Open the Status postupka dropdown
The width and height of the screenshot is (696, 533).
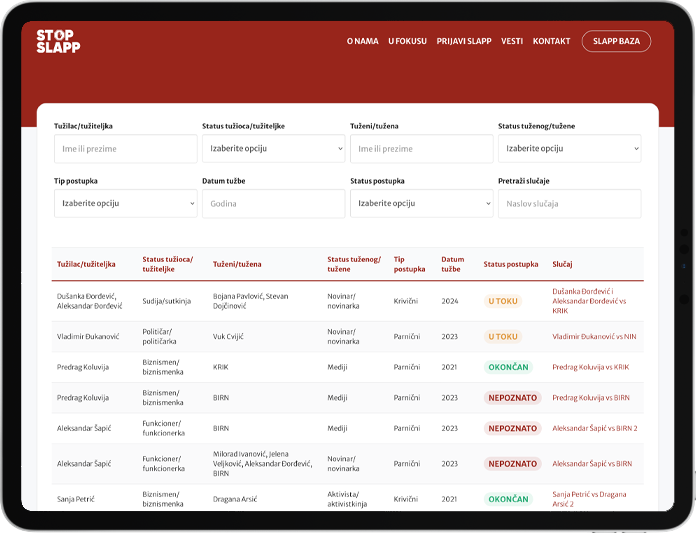pos(421,203)
